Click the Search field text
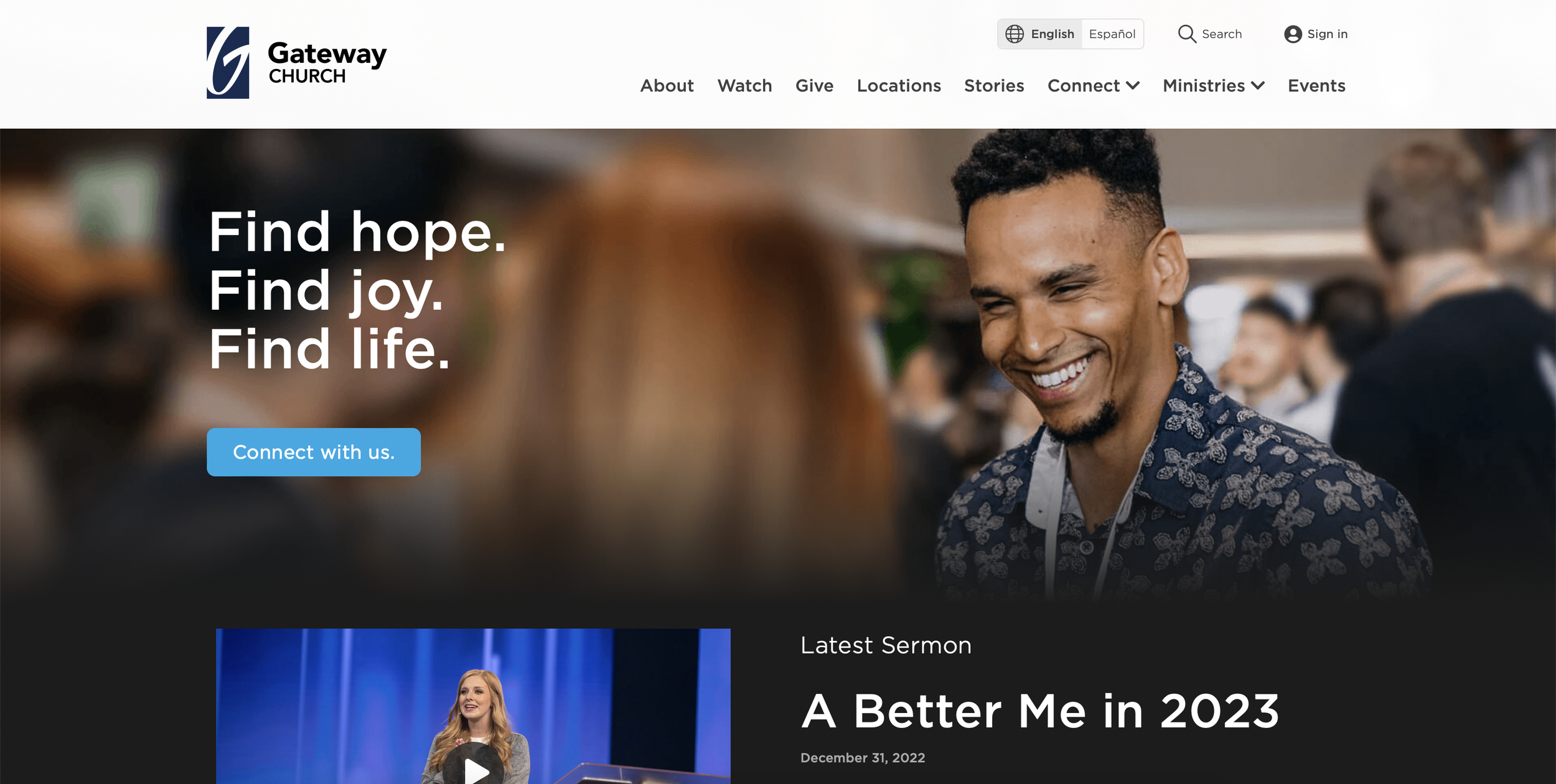The height and width of the screenshot is (784, 1556). pos(1221,34)
